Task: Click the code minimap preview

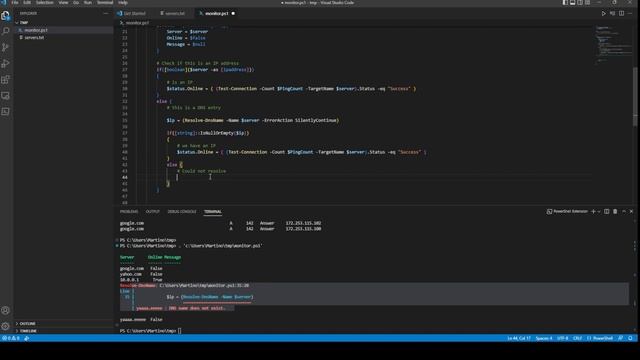Action: coord(613,44)
